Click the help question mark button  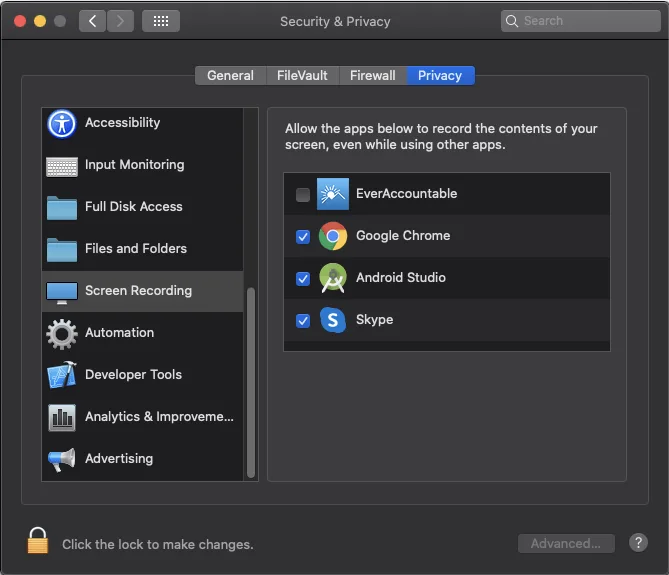pos(639,543)
